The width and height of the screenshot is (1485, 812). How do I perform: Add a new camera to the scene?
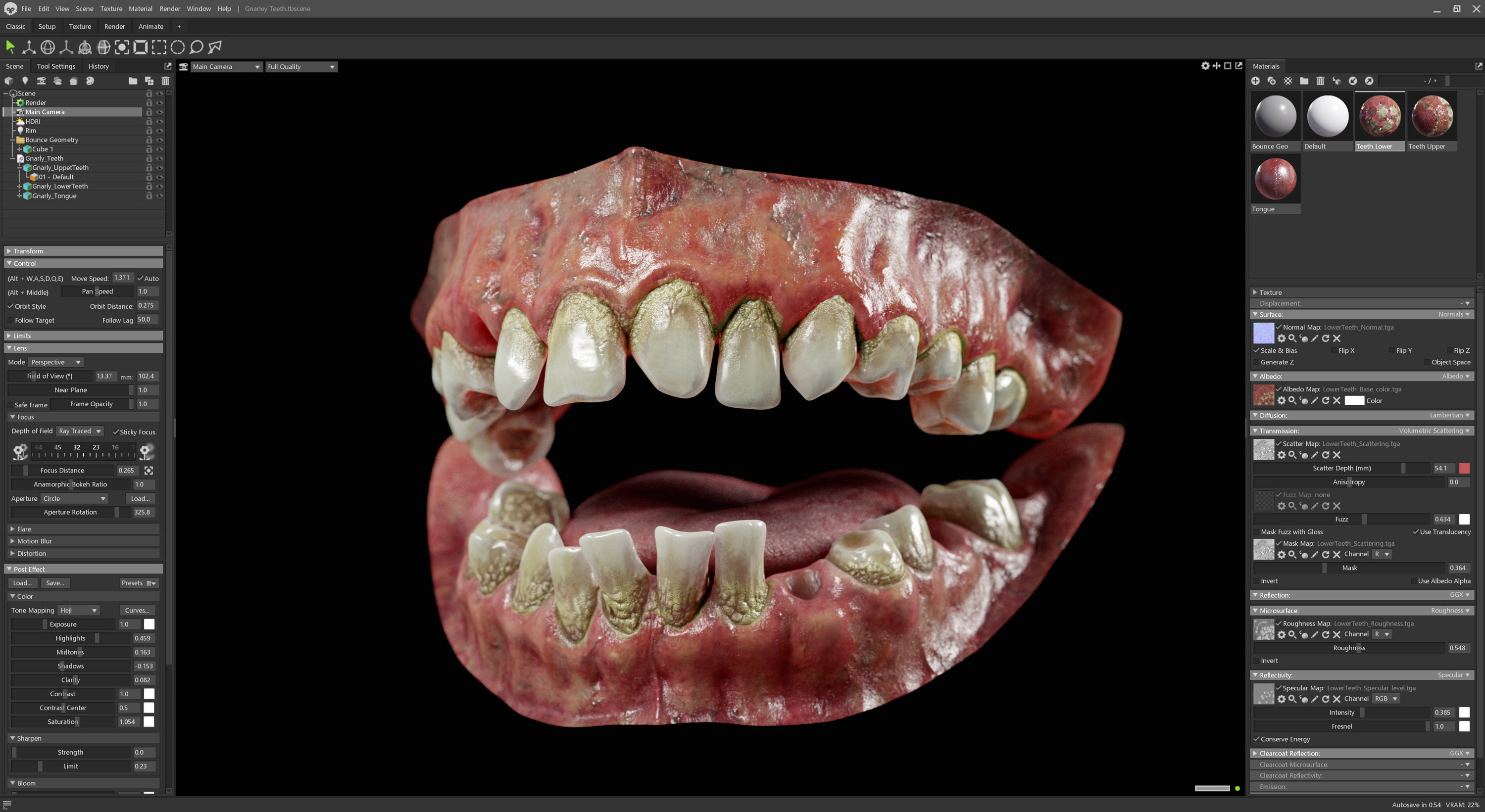pos(42,81)
